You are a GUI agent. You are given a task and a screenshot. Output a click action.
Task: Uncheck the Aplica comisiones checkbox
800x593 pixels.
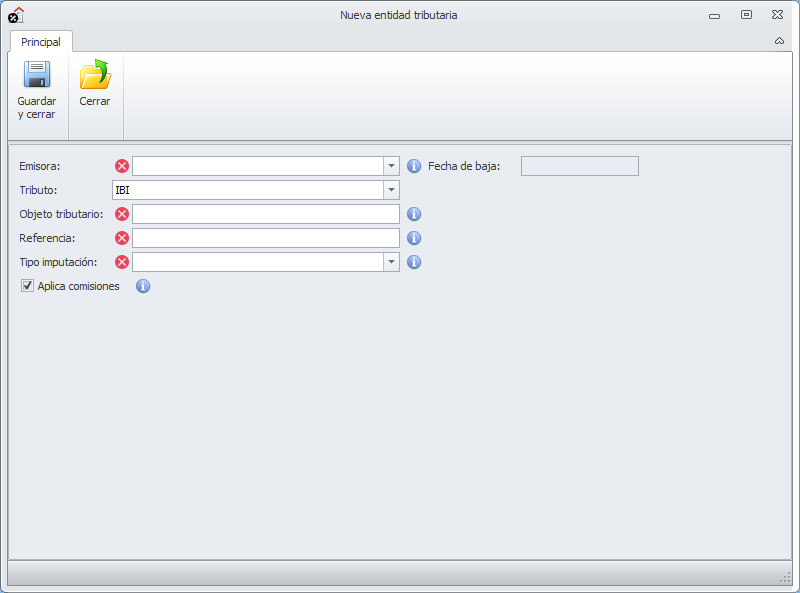coord(28,286)
